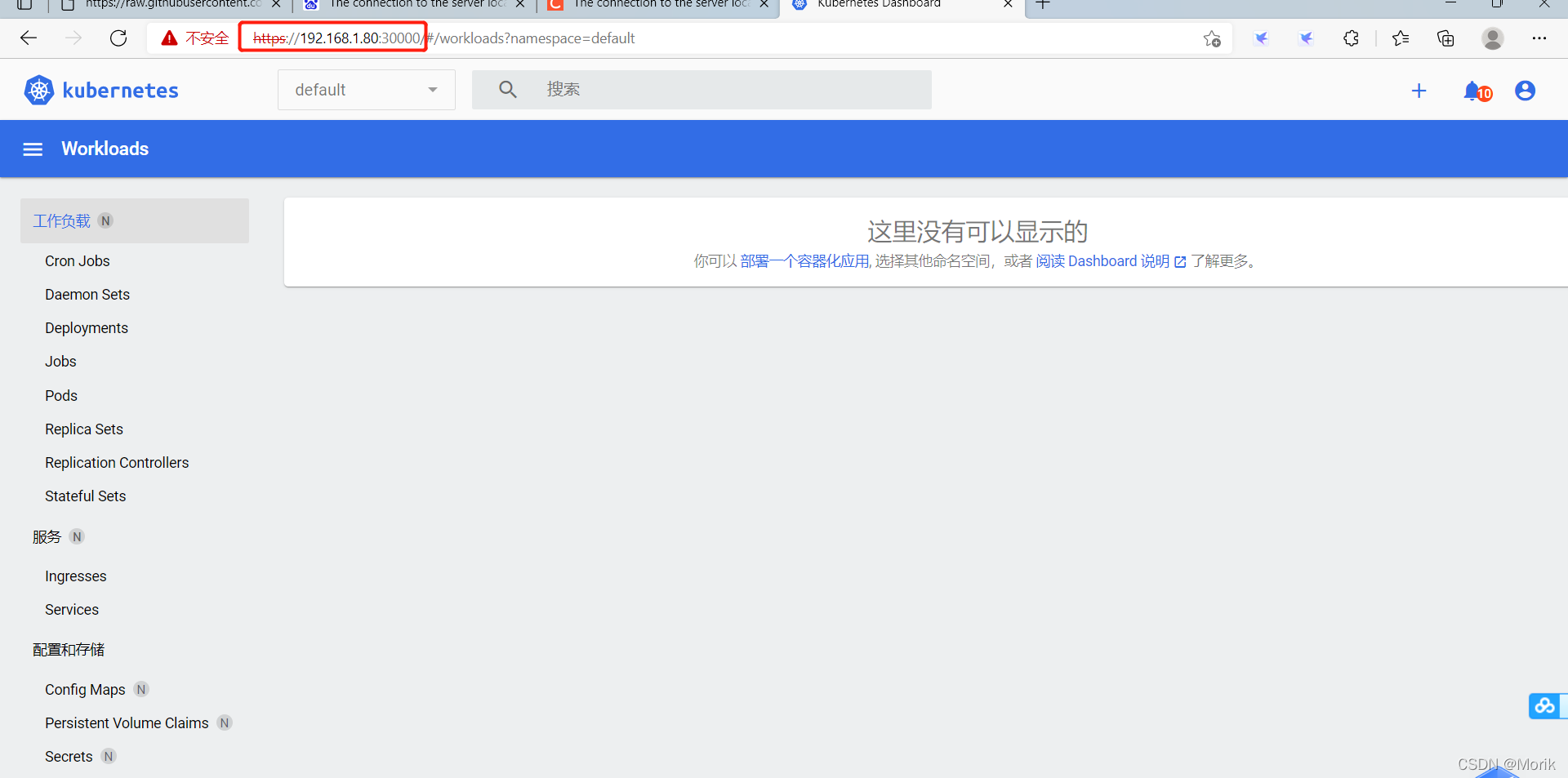Image resolution: width=1568 pixels, height=778 pixels.
Task: Click 不安全 security label
Action: [x=207, y=38]
